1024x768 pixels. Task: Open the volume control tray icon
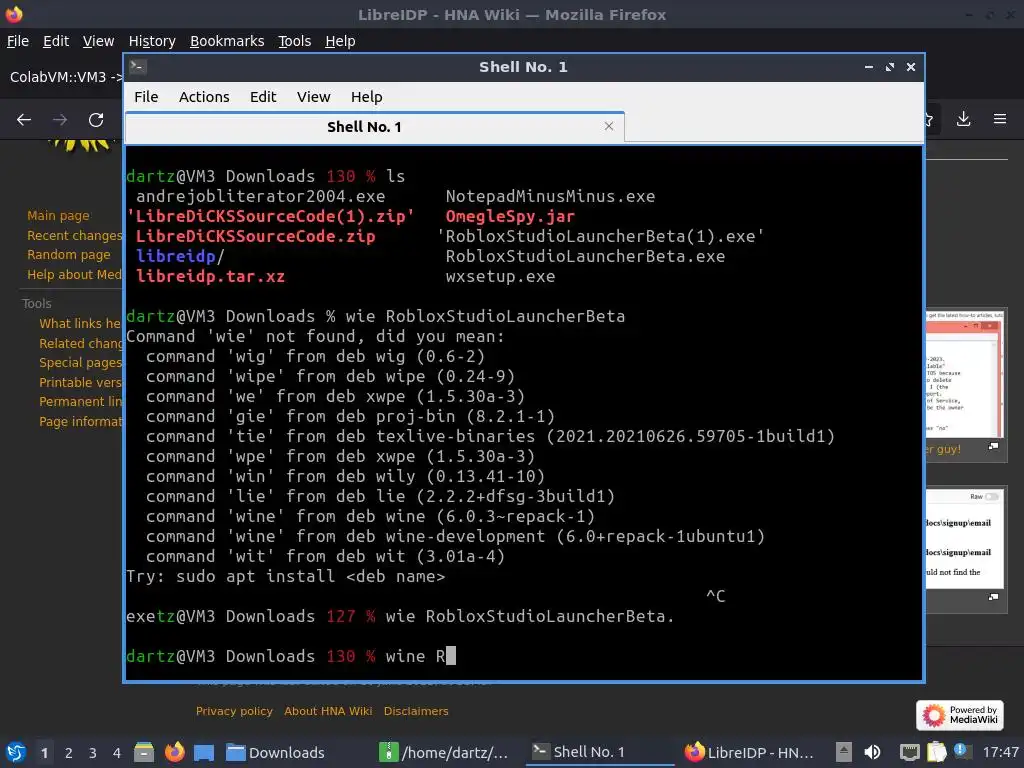point(872,752)
